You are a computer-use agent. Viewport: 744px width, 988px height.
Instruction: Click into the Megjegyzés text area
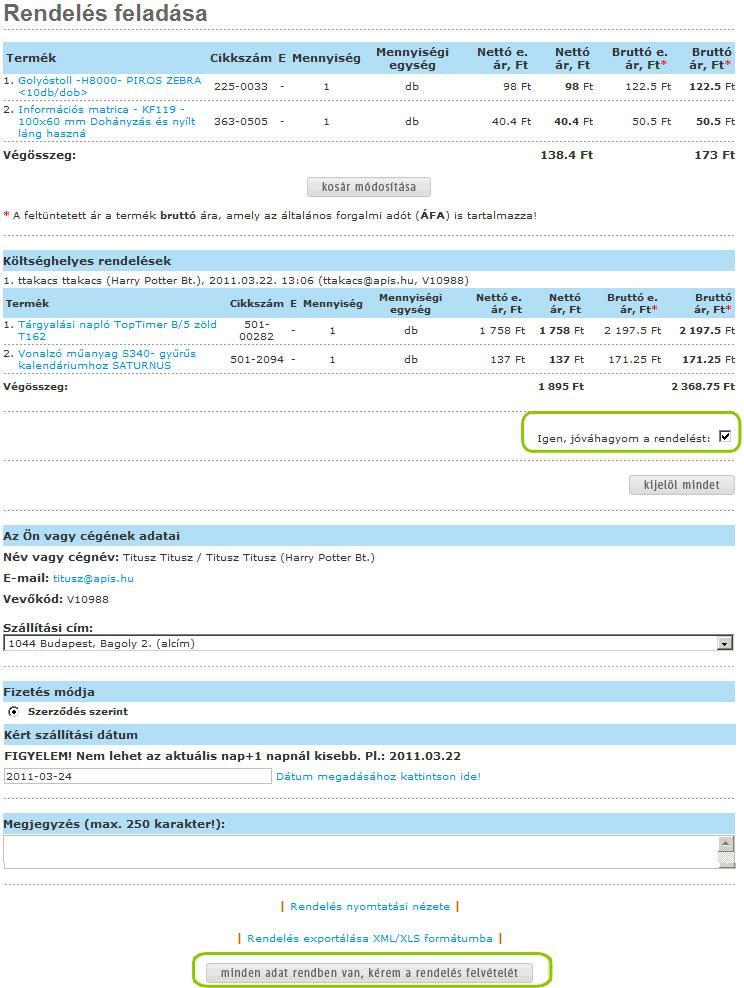(x=360, y=852)
